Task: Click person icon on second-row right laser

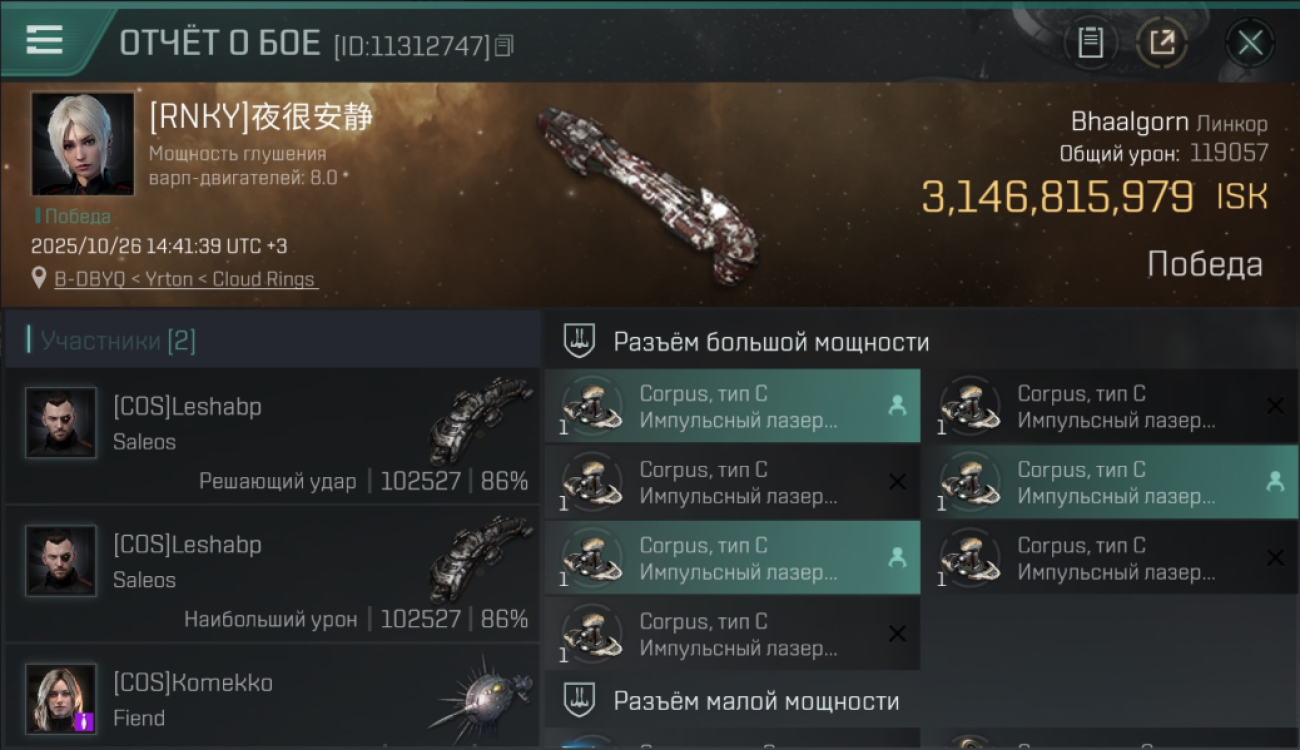Action: pos(1275,482)
